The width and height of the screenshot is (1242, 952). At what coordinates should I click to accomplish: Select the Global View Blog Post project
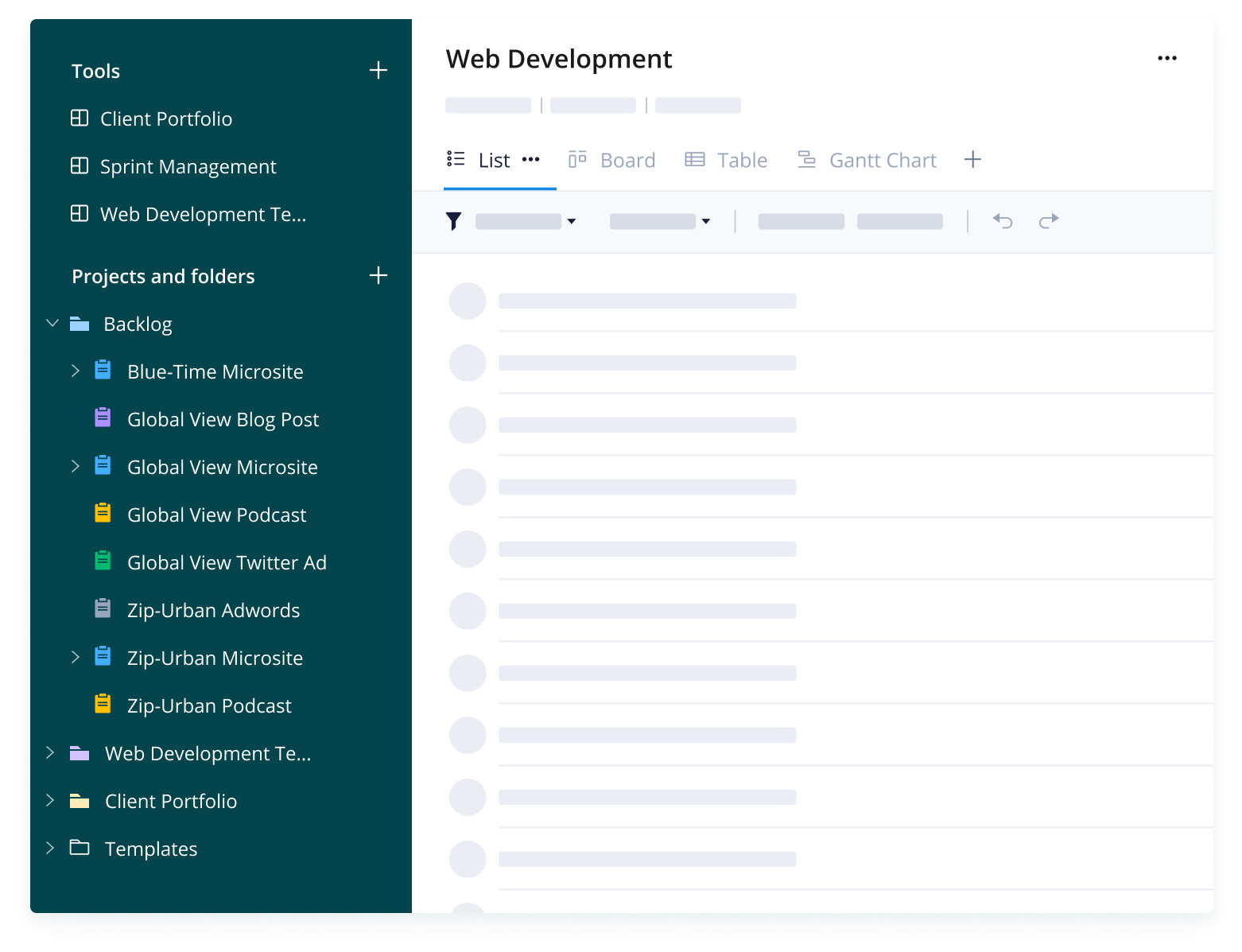(223, 418)
